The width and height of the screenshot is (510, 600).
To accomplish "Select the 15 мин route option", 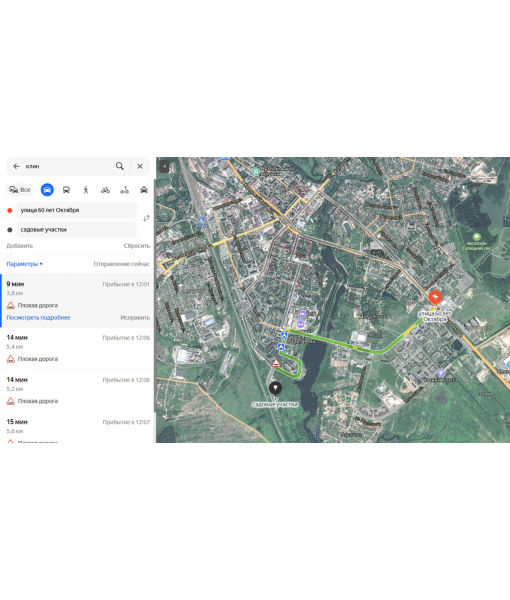I will 77,428.
